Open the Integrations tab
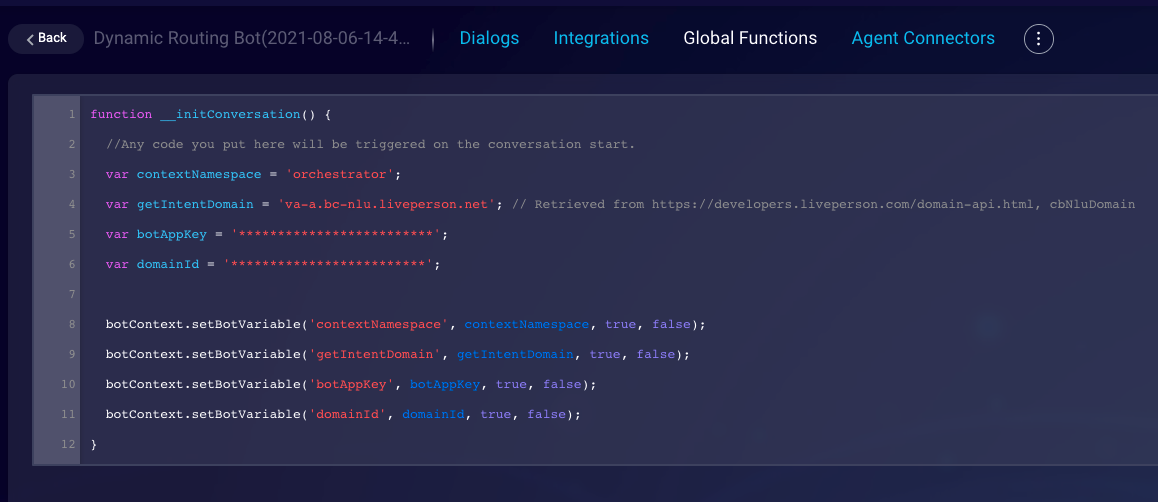This screenshot has height=502, width=1158. (x=601, y=38)
